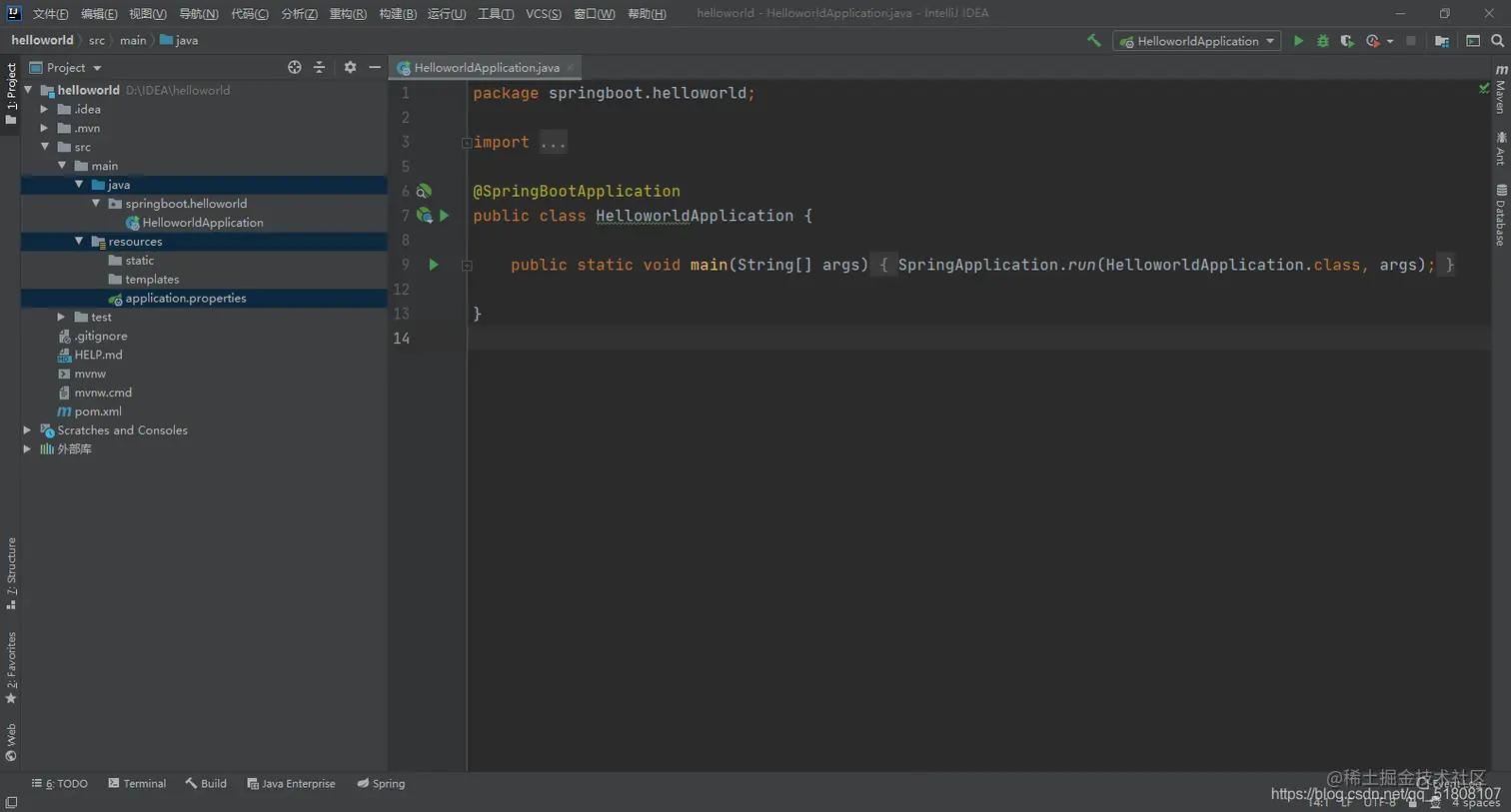Viewport: 1511px width, 812px height.
Task: Unfold the collapsed import block on line 3
Action: coord(467,143)
